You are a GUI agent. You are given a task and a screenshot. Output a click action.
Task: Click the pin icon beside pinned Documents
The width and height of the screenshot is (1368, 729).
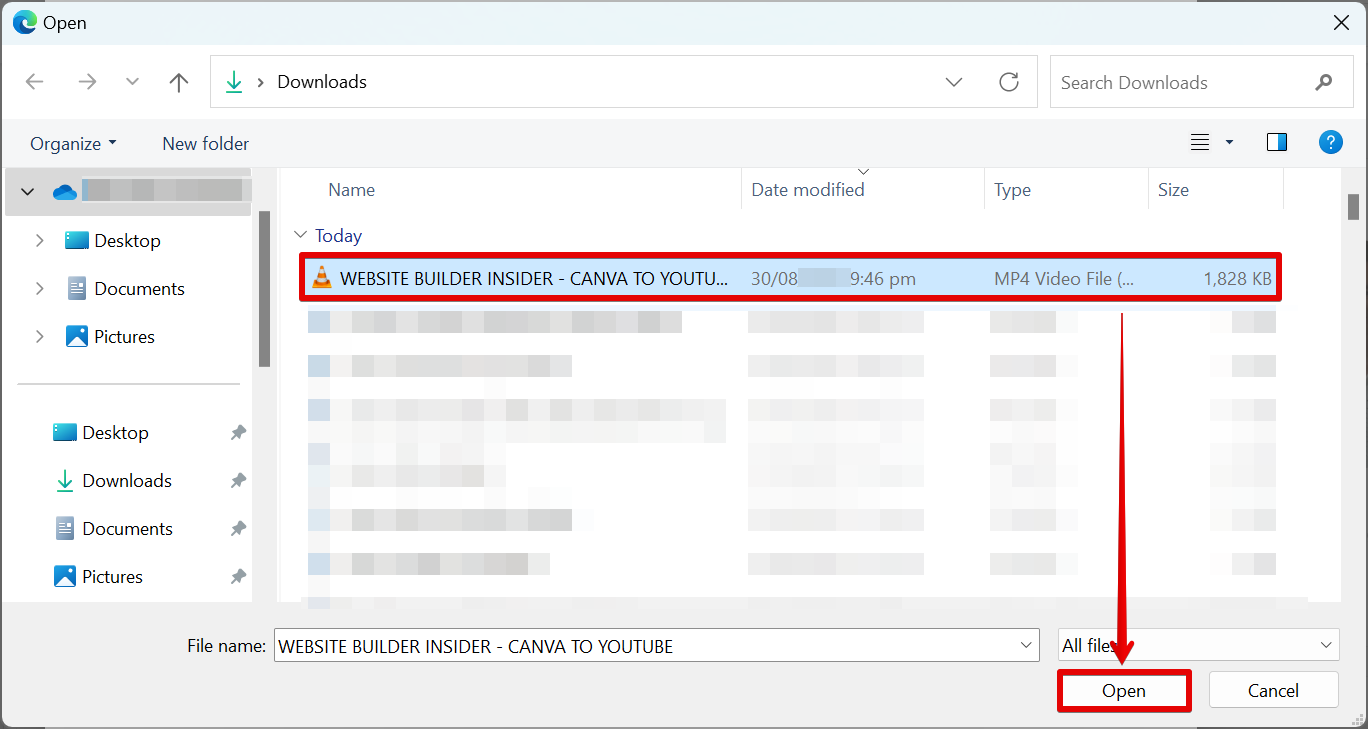pyautogui.click(x=238, y=528)
